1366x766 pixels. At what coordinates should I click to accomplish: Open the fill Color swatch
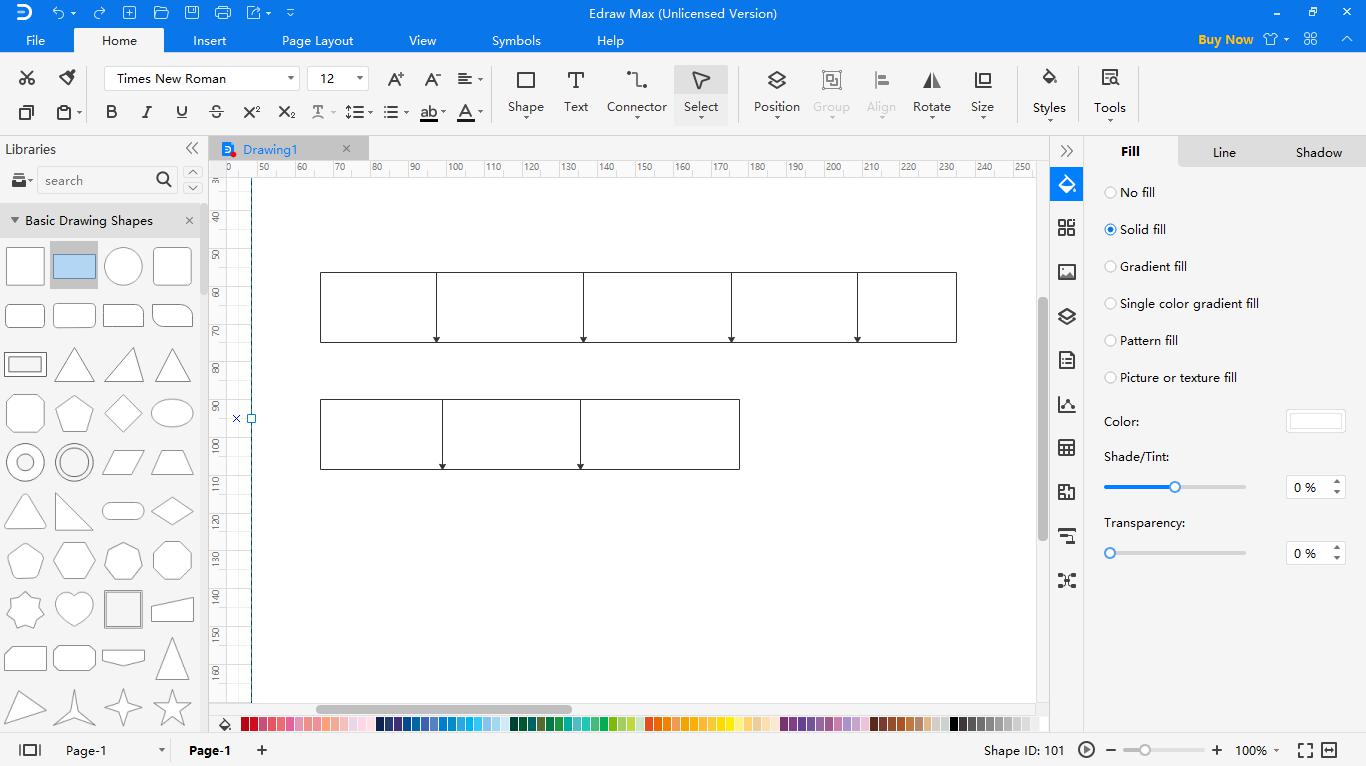click(1315, 421)
